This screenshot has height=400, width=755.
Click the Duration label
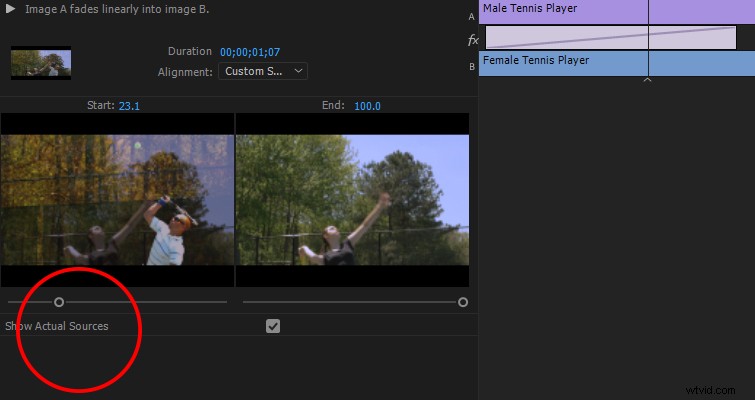(x=190, y=51)
